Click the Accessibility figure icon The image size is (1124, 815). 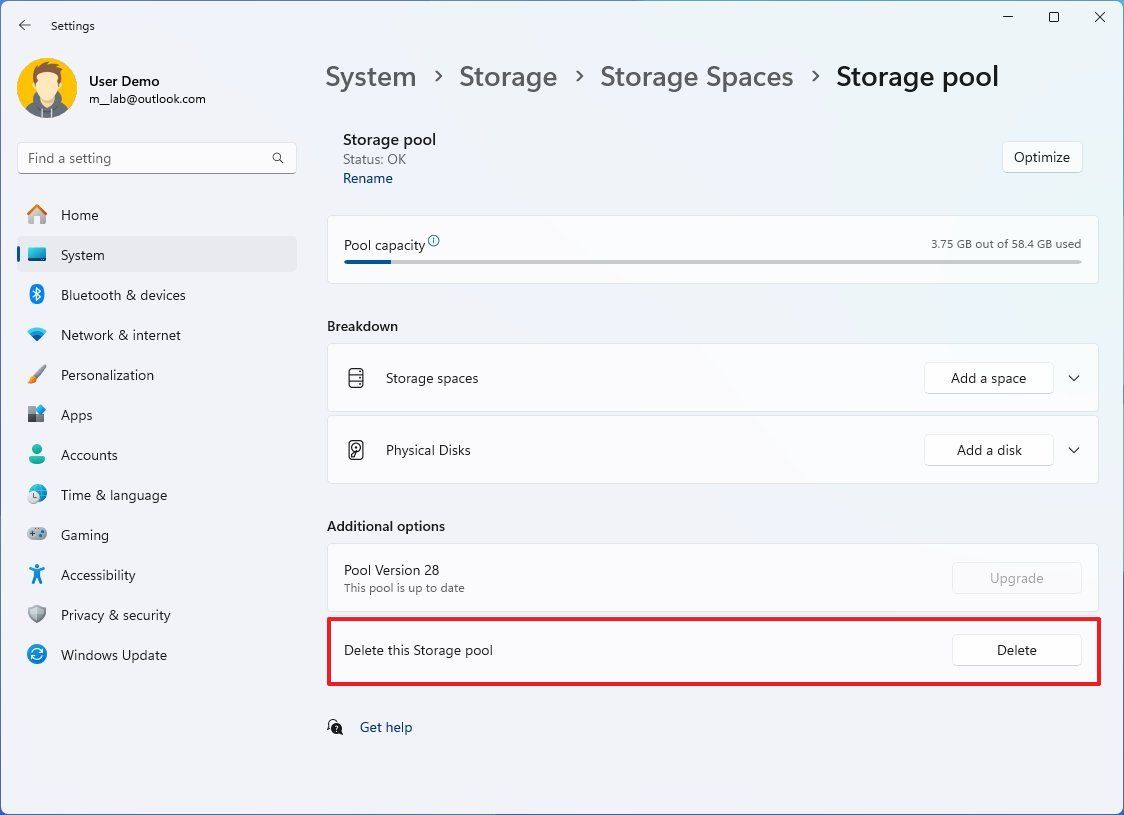pyautogui.click(x=37, y=575)
